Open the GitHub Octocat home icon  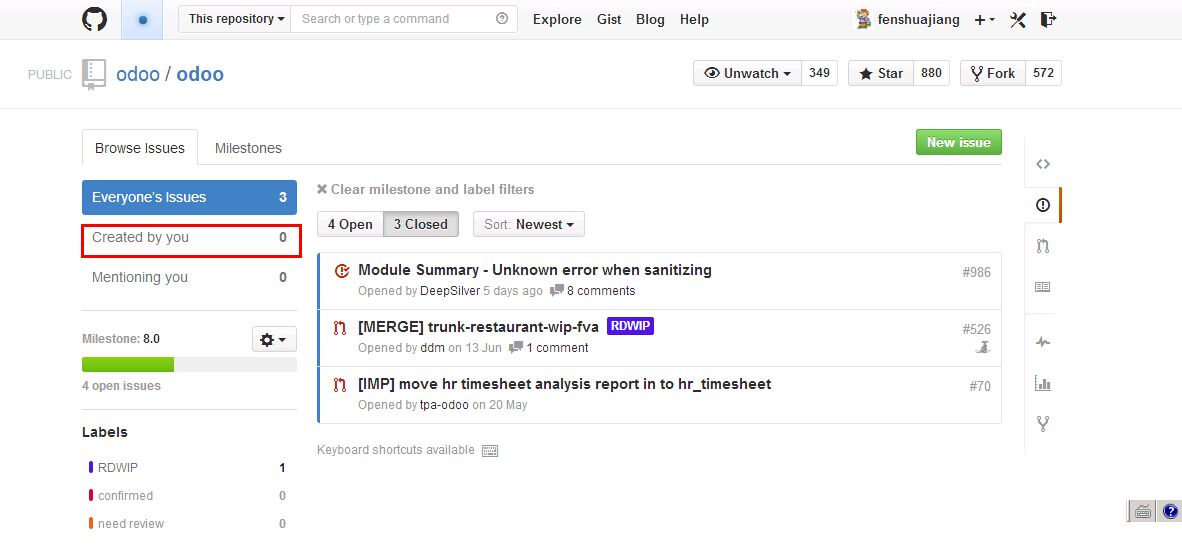click(94, 19)
